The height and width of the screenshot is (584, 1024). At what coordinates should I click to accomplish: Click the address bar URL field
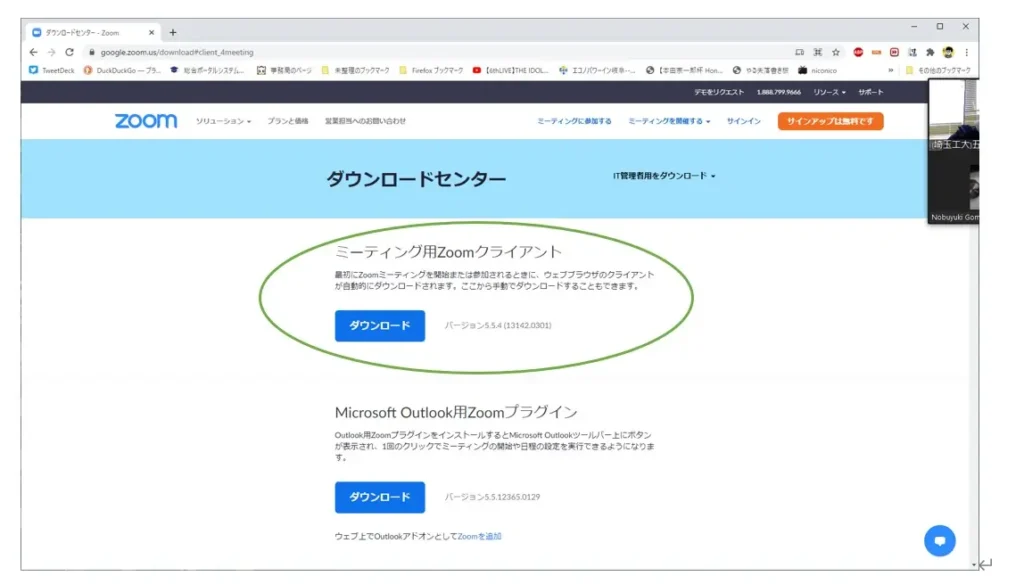tap(400, 52)
